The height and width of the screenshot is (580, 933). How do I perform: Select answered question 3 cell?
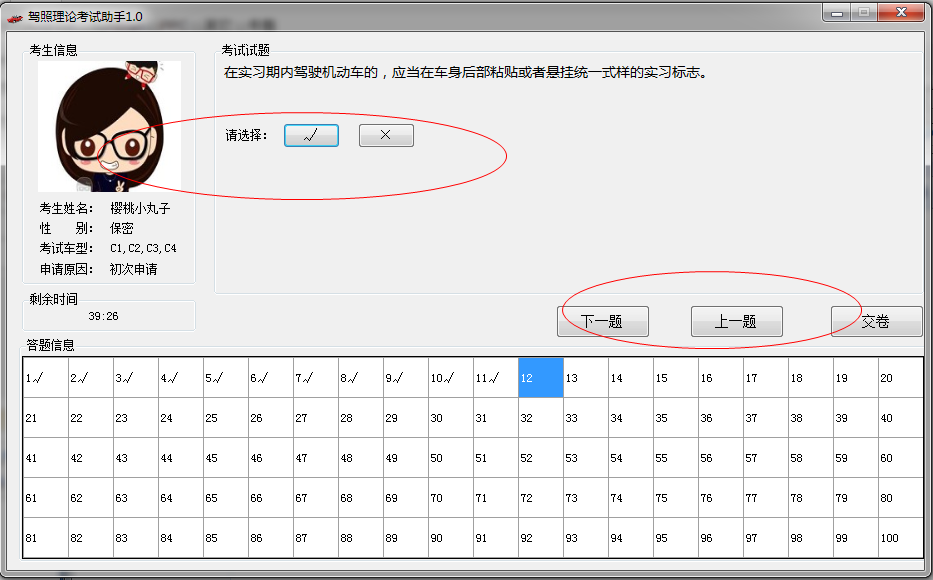pyautogui.click(x=136, y=378)
